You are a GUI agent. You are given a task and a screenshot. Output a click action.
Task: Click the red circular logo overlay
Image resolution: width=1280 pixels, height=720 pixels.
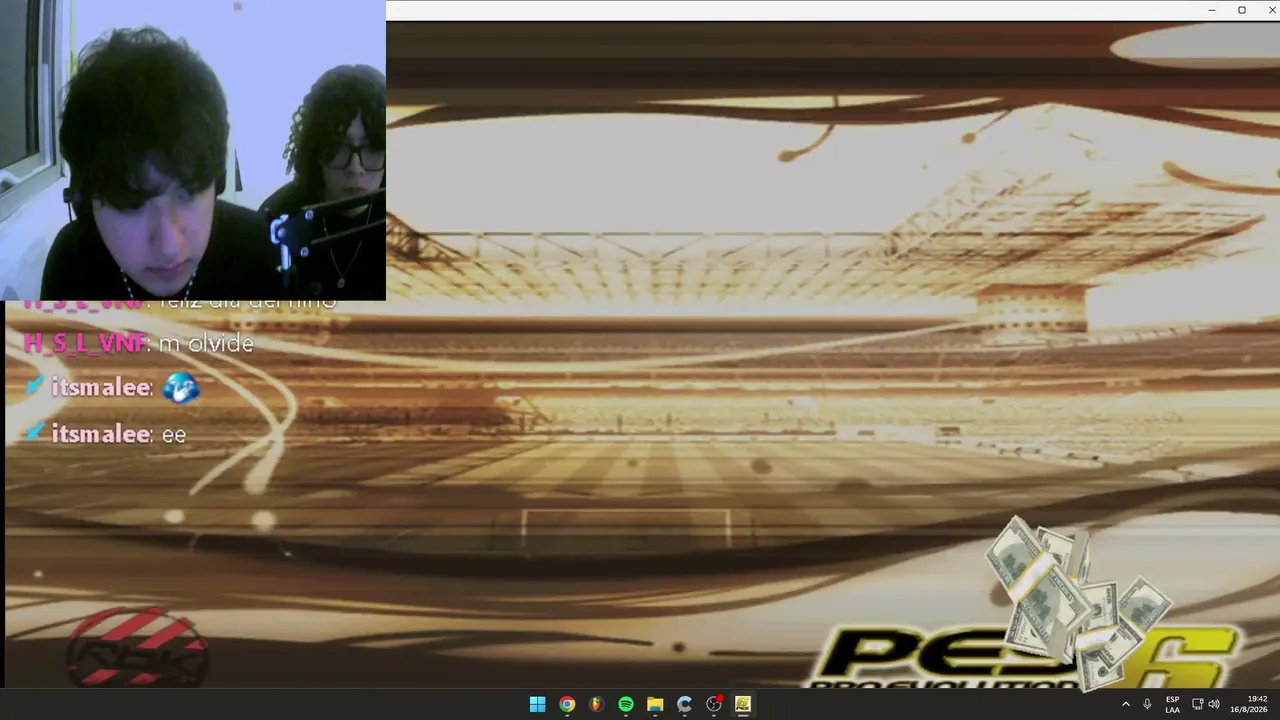[x=136, y=648]
